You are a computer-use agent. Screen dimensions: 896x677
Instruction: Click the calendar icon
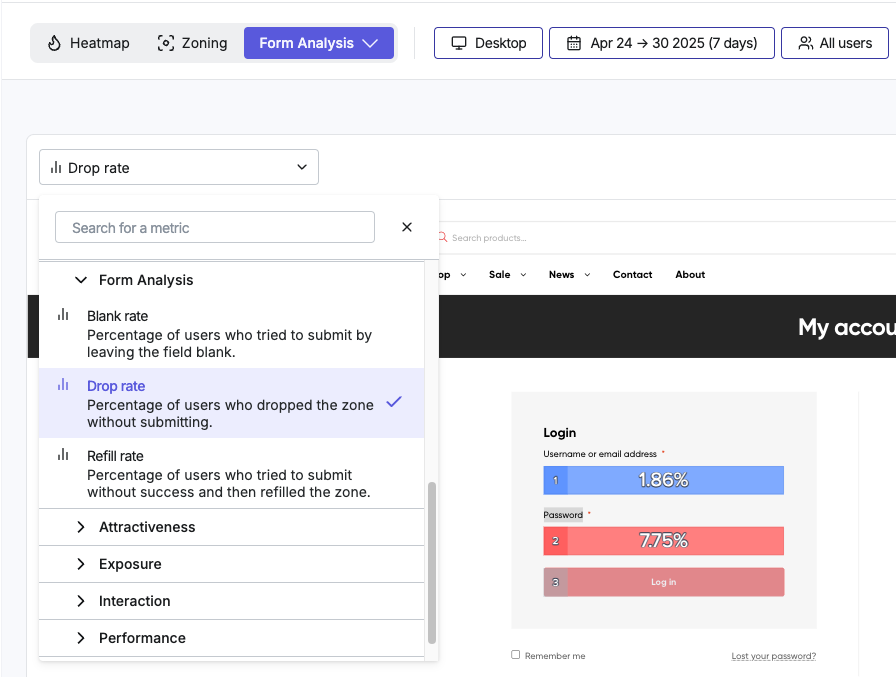click(x=574, y=43)
